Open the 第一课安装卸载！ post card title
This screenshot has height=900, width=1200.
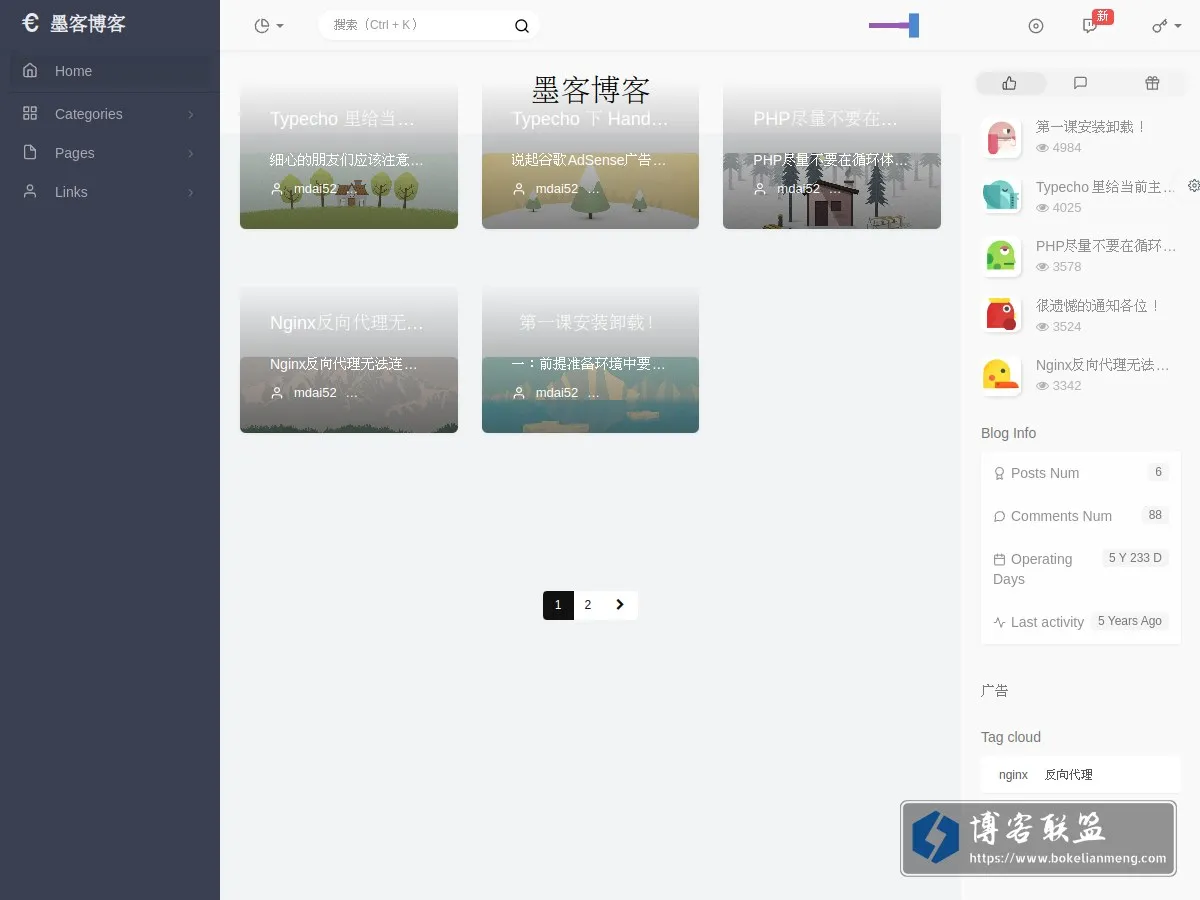[590, 323]
